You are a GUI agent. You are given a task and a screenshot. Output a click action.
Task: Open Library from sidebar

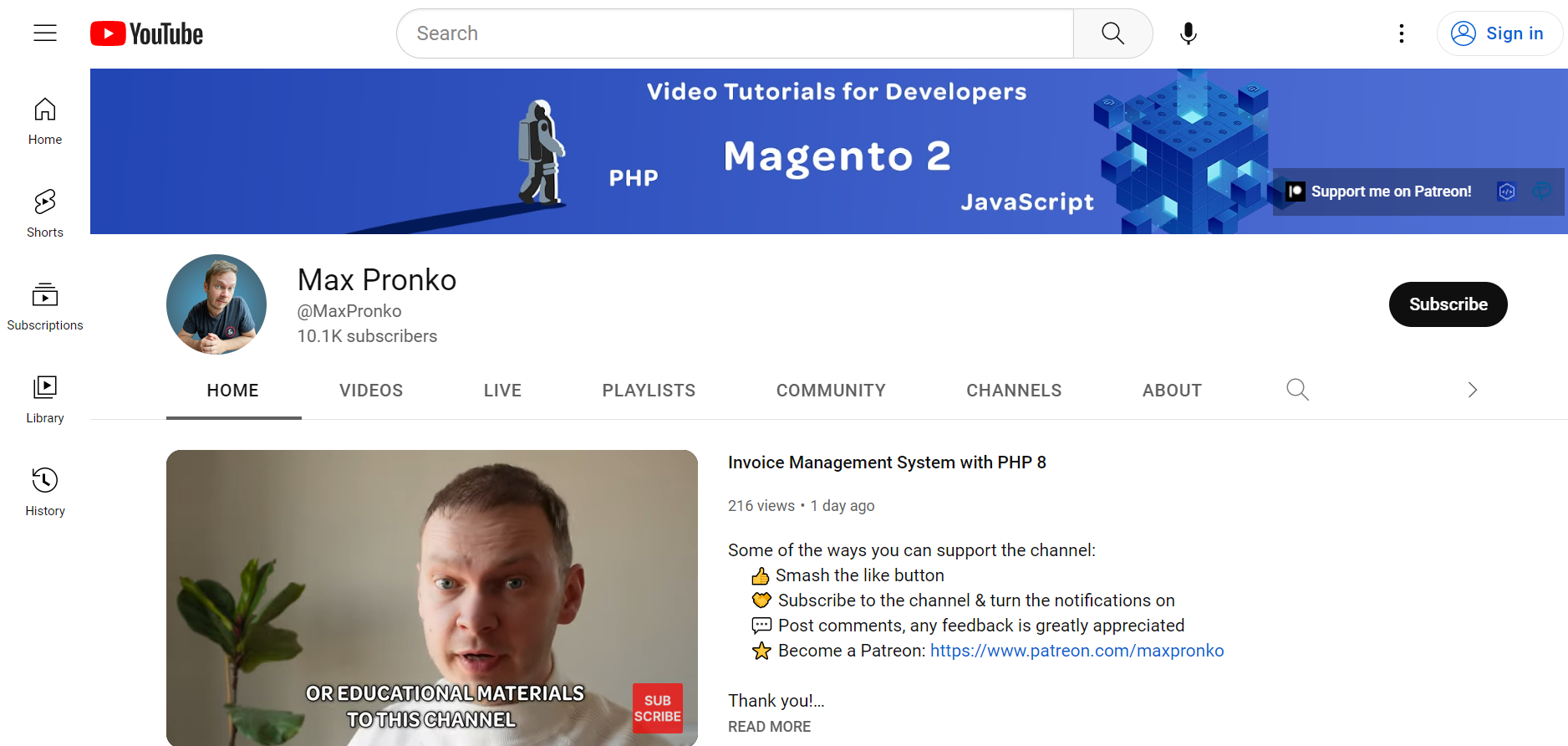pos(45,400)
